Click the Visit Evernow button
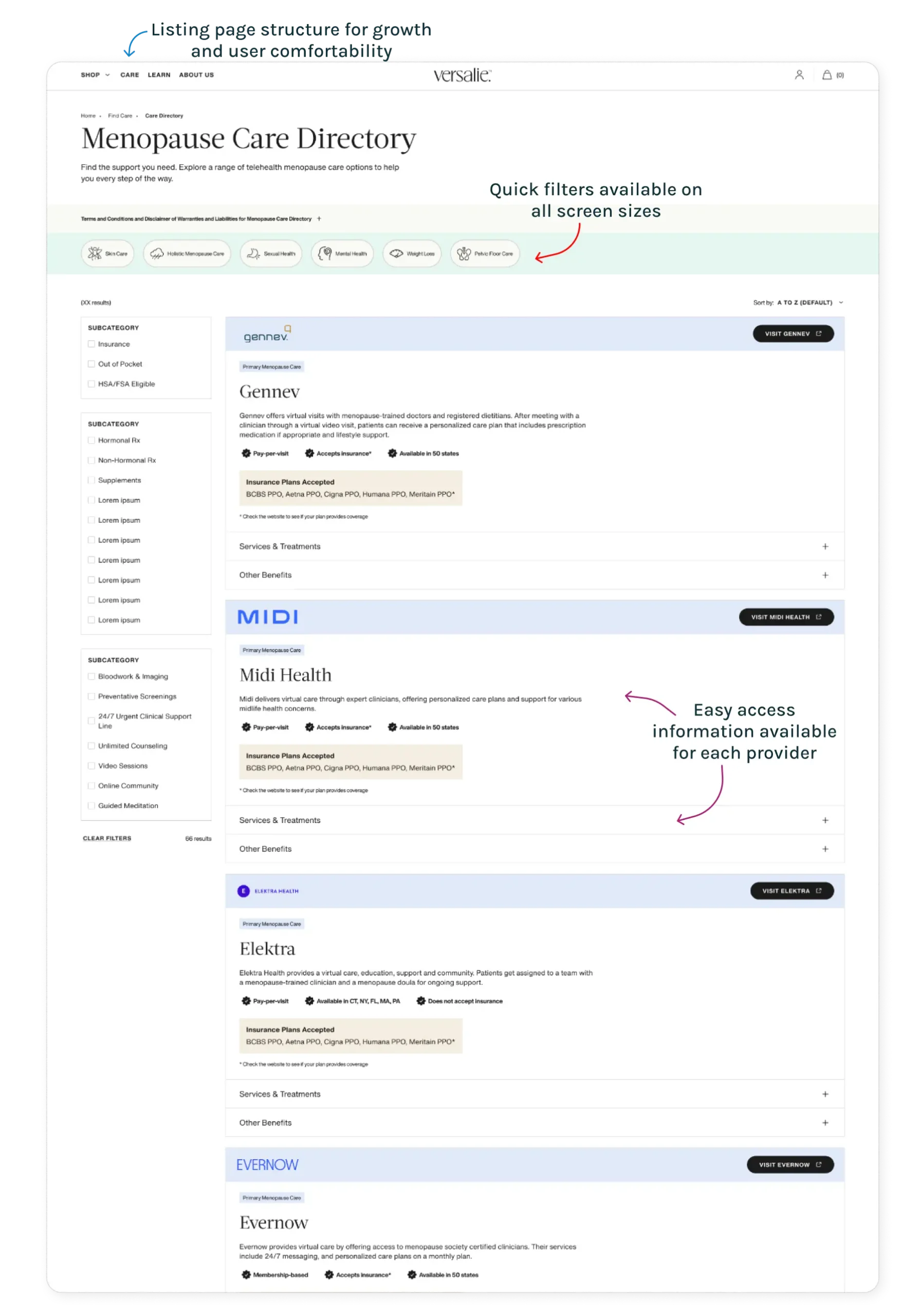Screen dimensions: 920x1316 (x=790, y=1165)
